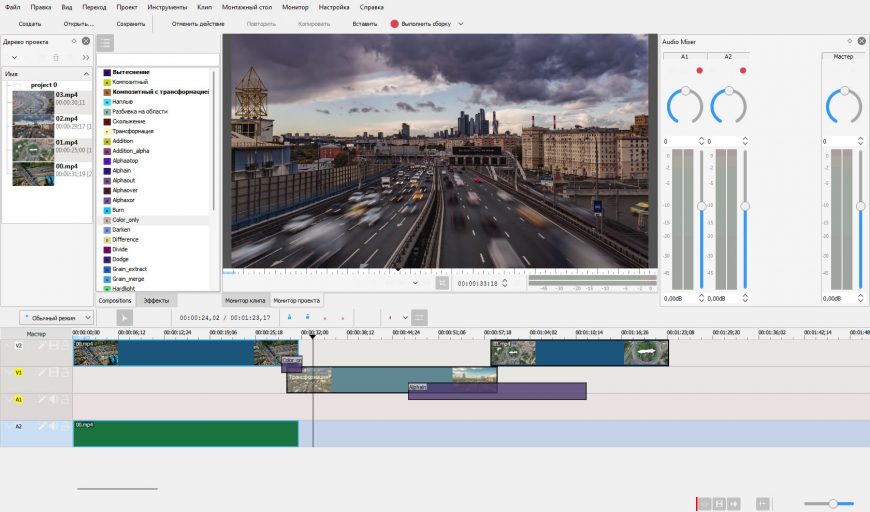Click the Мастер volume fader handle
Screen dimensions: 870x512
click(x=861, y=206)
